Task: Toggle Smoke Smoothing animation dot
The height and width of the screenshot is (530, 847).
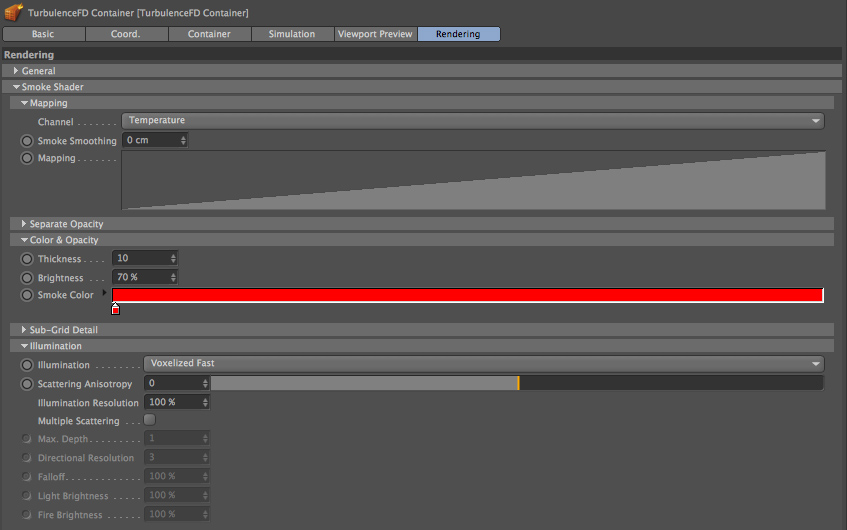Action: [x=27, y=141]
